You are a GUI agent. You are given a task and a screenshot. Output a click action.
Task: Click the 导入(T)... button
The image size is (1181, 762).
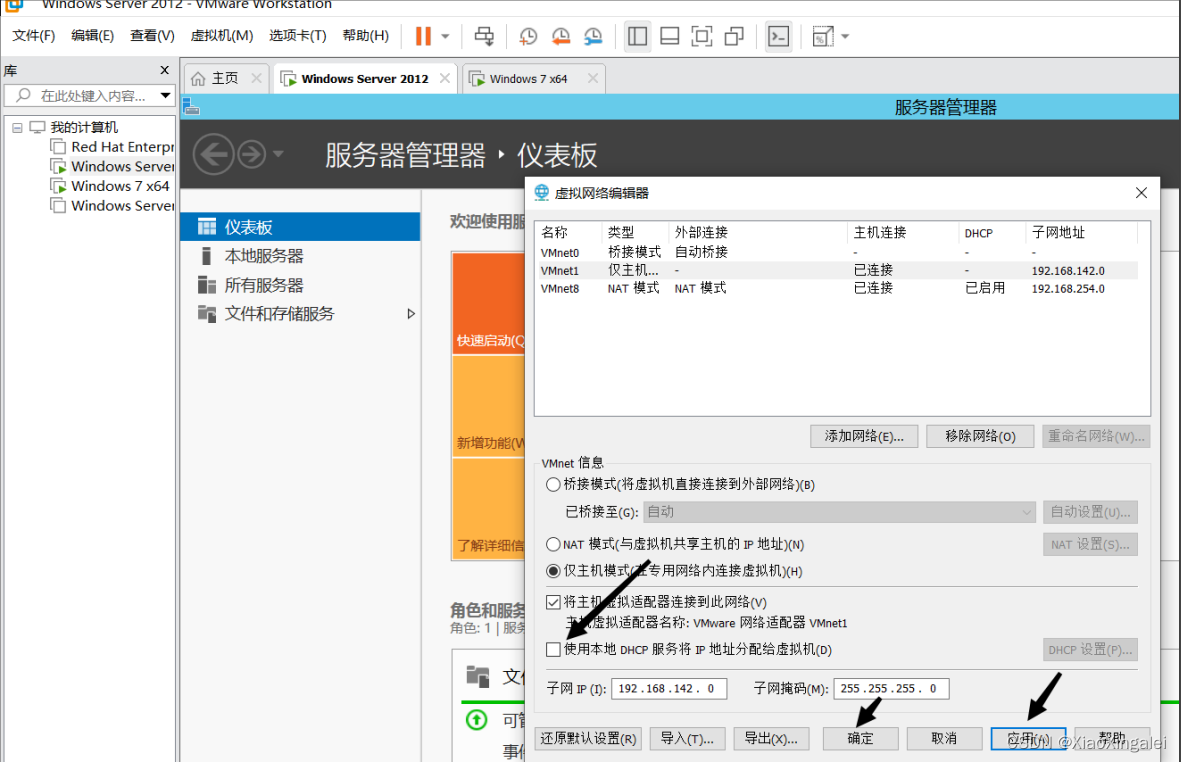[688, 739]
